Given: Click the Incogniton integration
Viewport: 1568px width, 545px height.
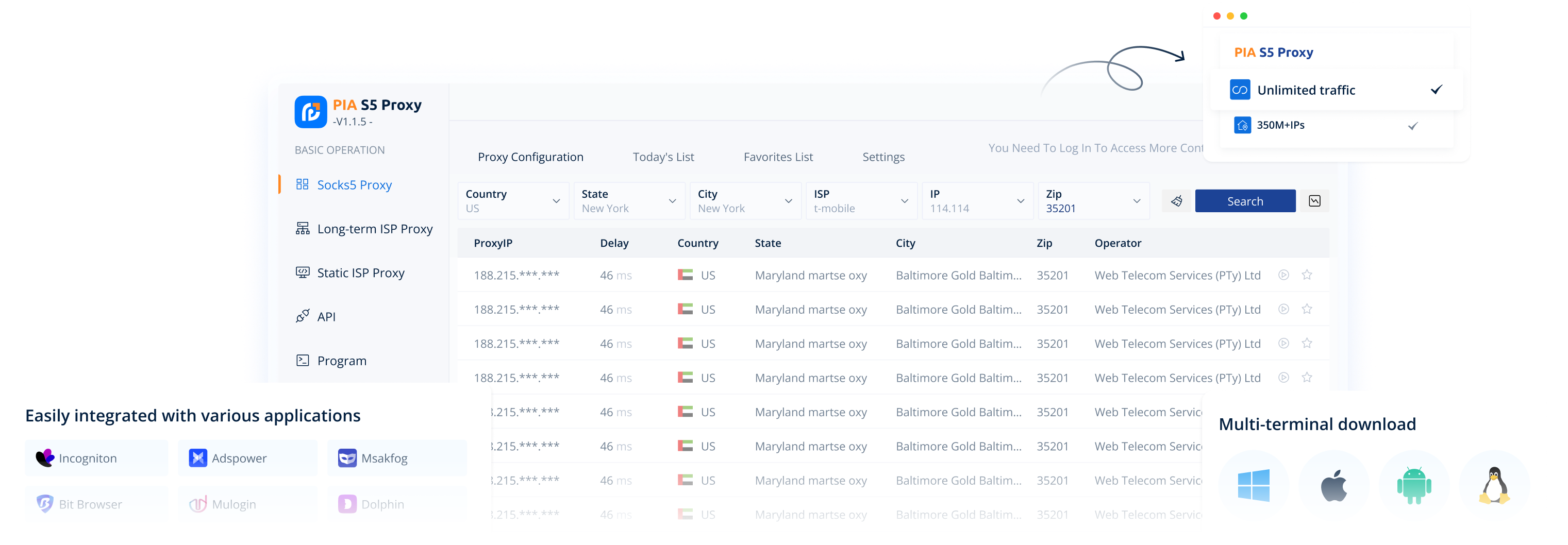Looking at the screenshot, I should click(x=96, y=458).
